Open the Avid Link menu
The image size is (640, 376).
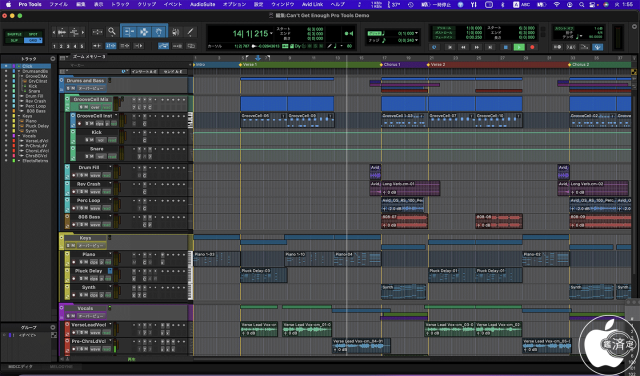(312, 4)
